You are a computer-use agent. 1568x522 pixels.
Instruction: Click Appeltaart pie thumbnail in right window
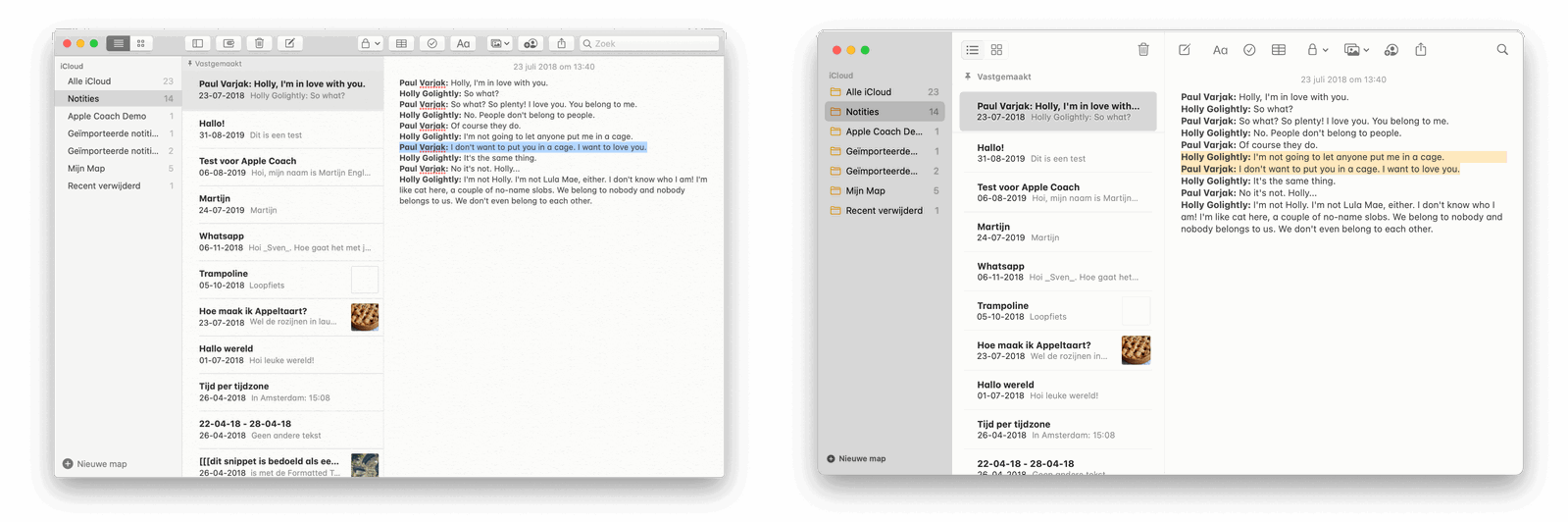pos(1136,350)
